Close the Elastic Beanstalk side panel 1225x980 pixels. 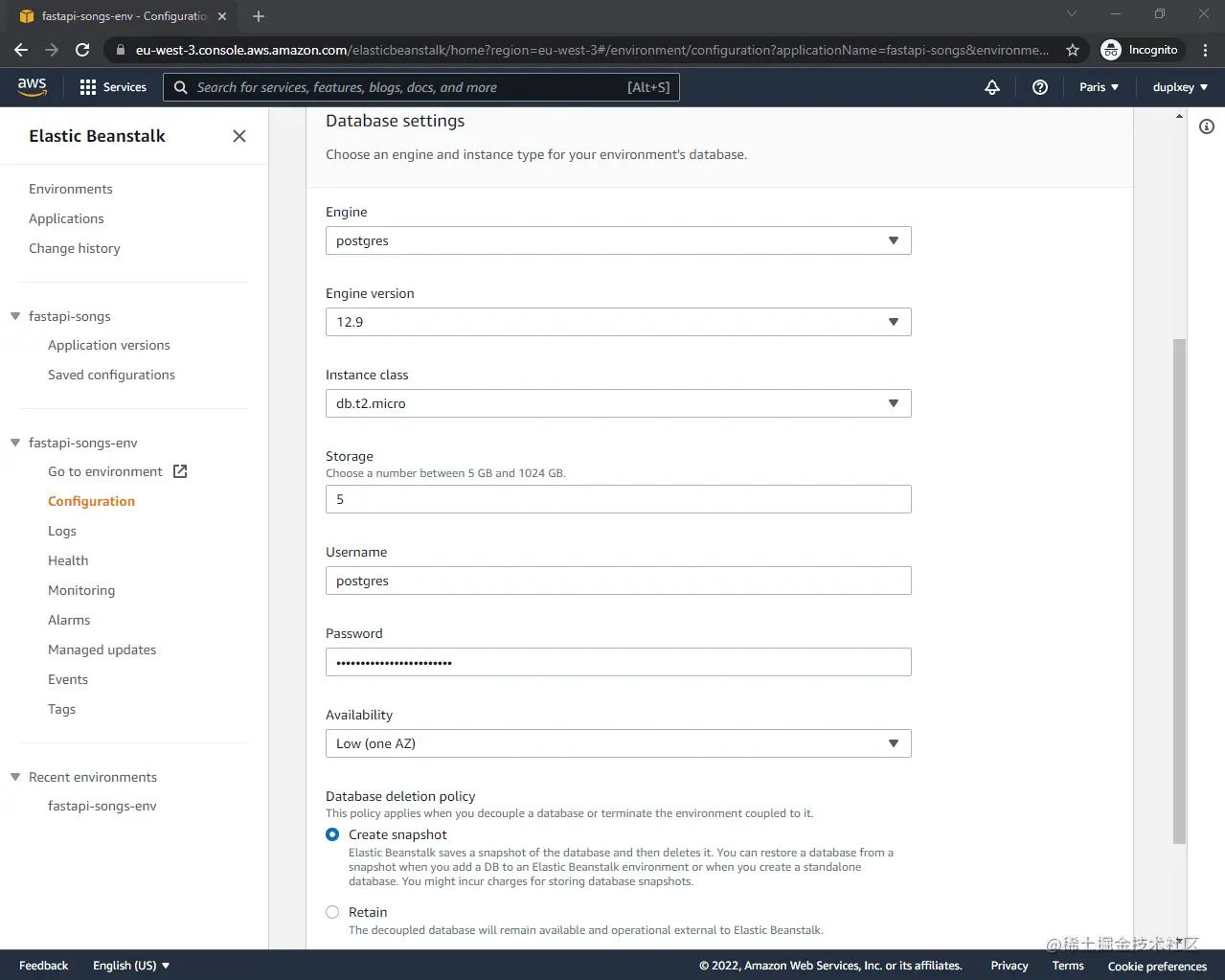pyautogui.click(x=239, y=136)
